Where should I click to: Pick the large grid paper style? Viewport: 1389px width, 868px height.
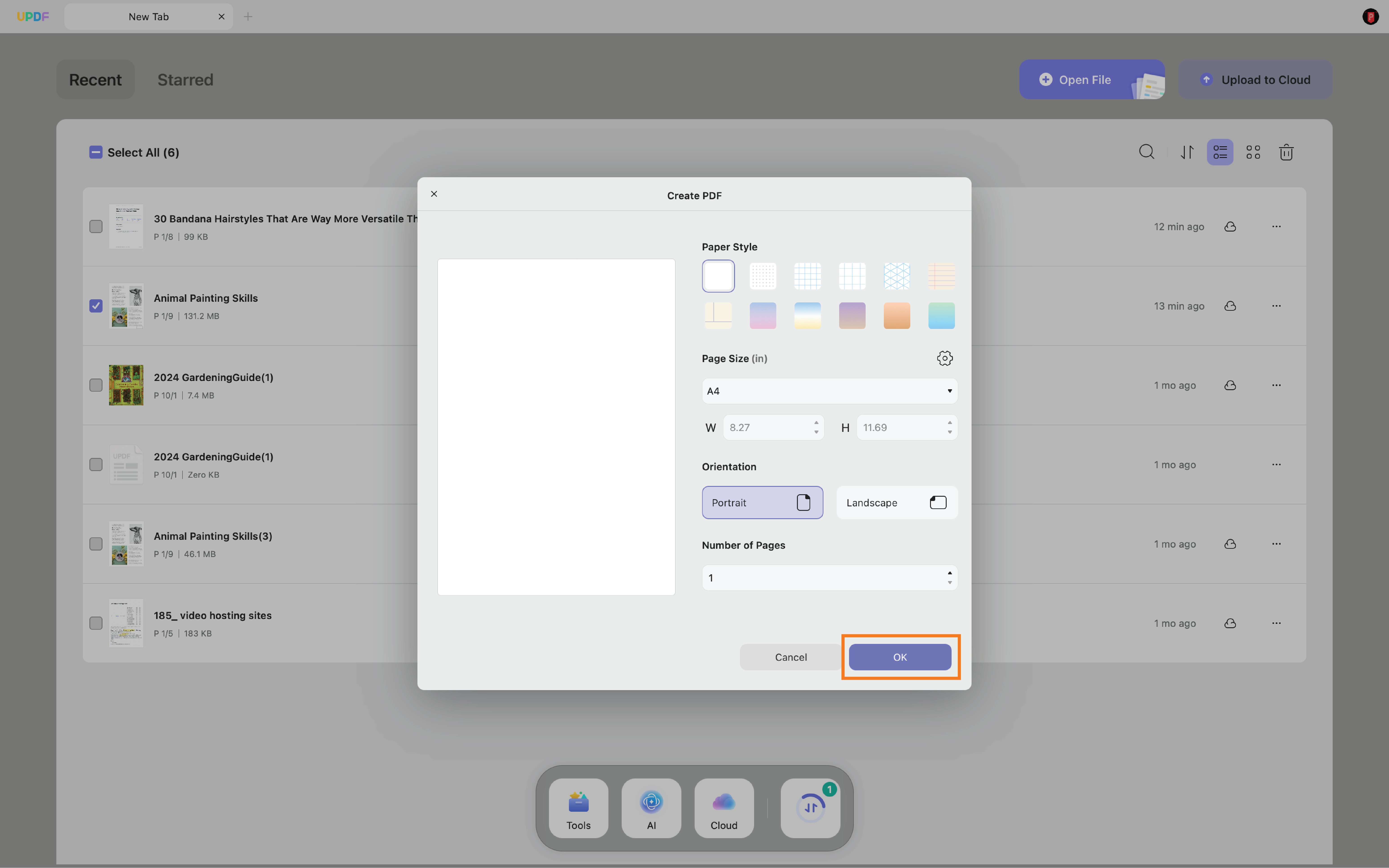pos(852,276)
